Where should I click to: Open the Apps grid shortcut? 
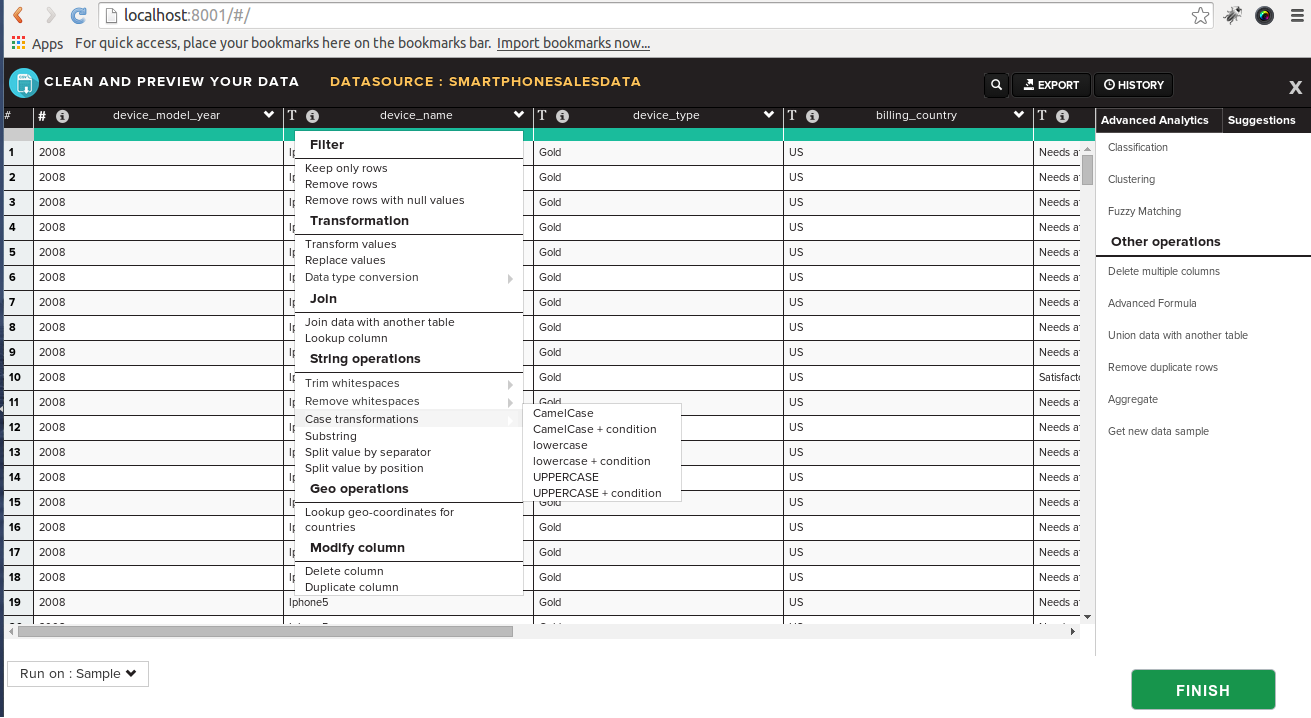pos(37,43)
